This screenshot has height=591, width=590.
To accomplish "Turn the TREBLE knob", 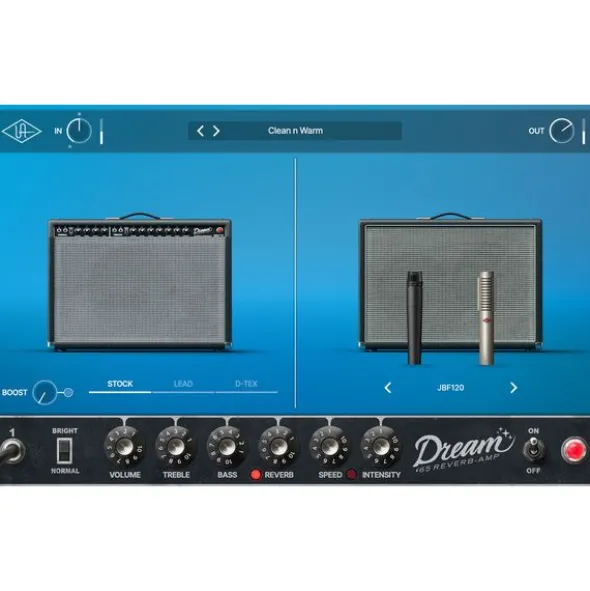I will [176, 447].
